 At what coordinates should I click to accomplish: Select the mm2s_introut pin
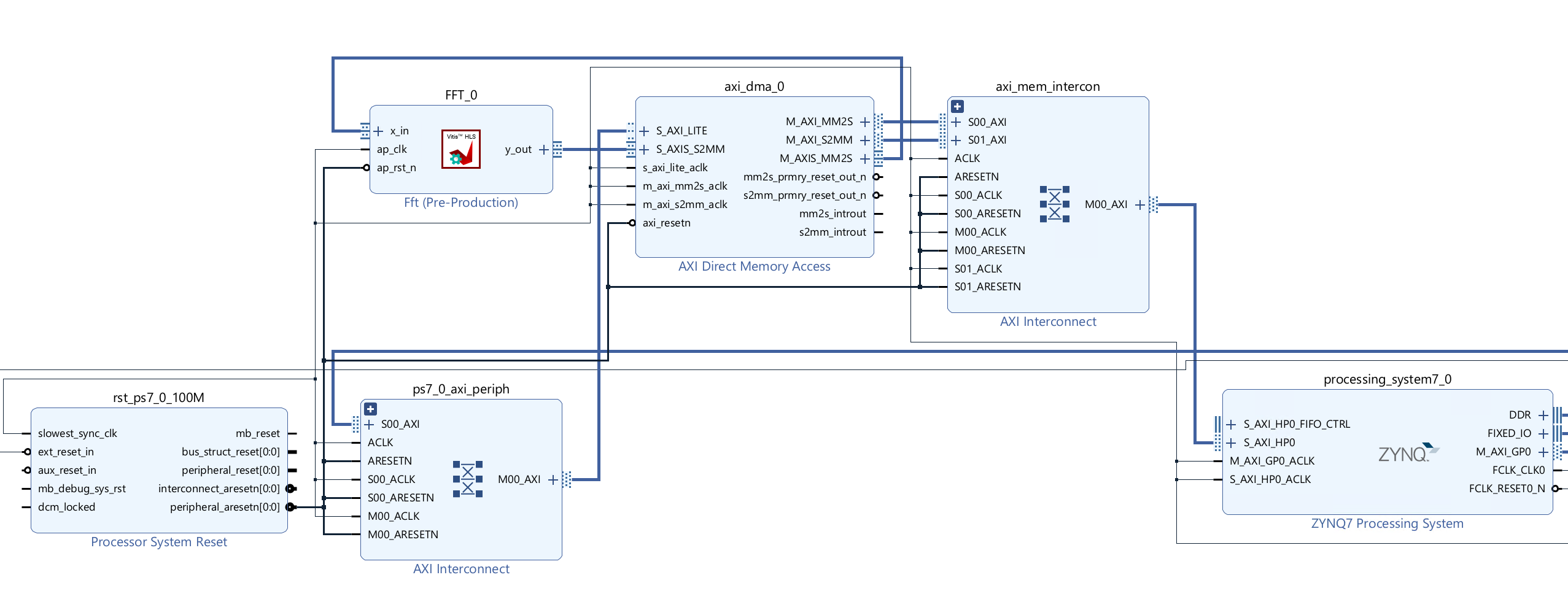tap(833, 214)
